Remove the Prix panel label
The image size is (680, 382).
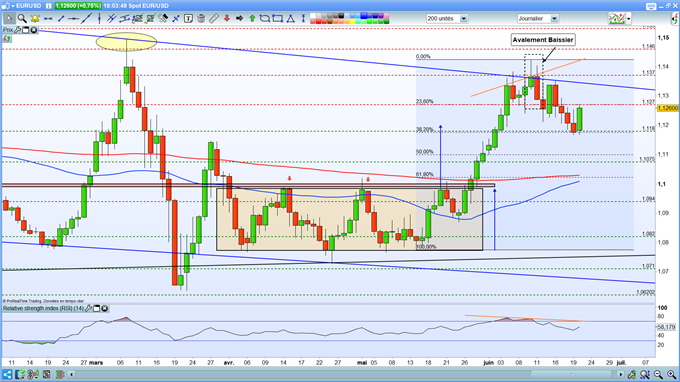pos(34,29)
